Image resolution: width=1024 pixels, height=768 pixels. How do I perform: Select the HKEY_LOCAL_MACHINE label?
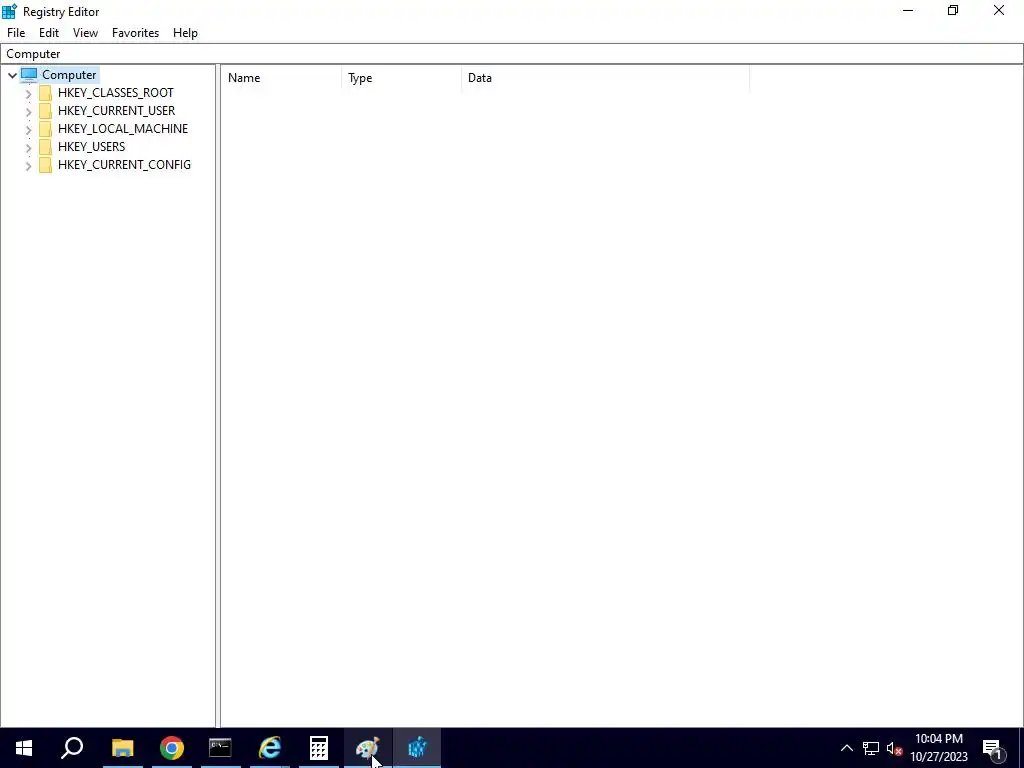click(123, 129)
